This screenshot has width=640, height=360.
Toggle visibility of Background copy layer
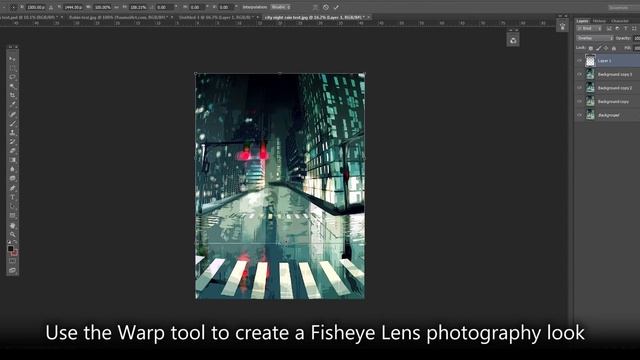click(579, 101)
